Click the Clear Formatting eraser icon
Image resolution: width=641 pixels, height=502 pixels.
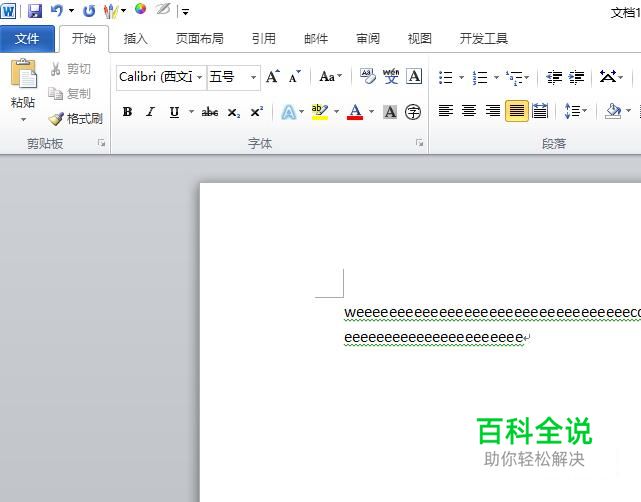click(x=368, y=76)
